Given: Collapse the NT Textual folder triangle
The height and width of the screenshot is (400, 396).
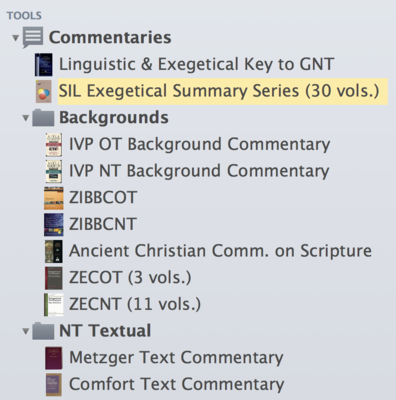Looking at the screenshot, I should [x=25, y=331].
